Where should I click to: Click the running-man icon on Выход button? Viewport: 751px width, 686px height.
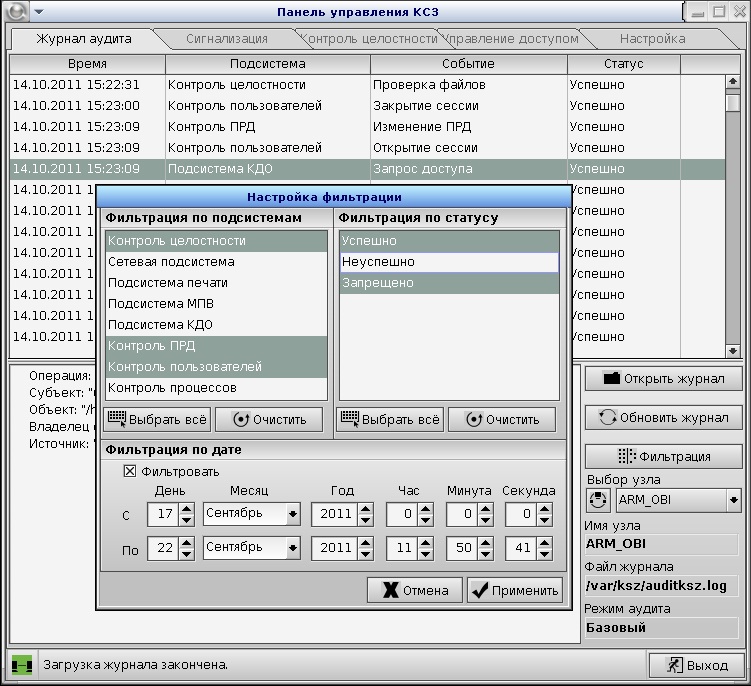674,665
